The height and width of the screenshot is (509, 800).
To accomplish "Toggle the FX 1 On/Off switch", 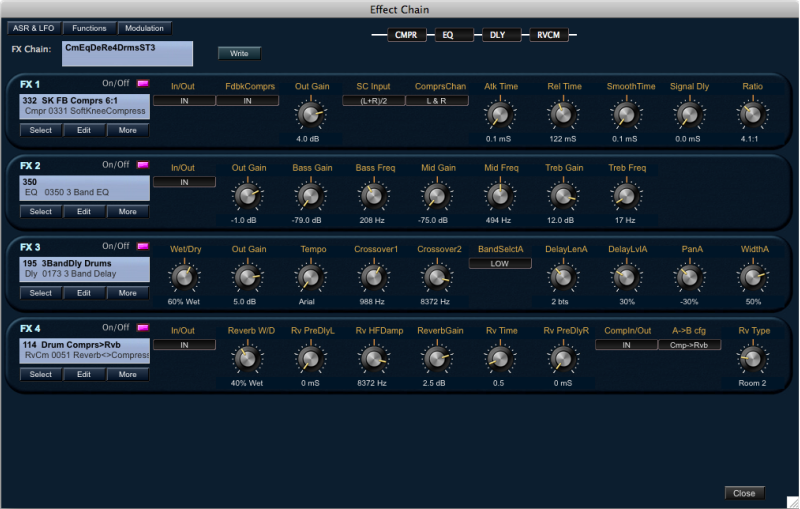I will tap(143, 84).
